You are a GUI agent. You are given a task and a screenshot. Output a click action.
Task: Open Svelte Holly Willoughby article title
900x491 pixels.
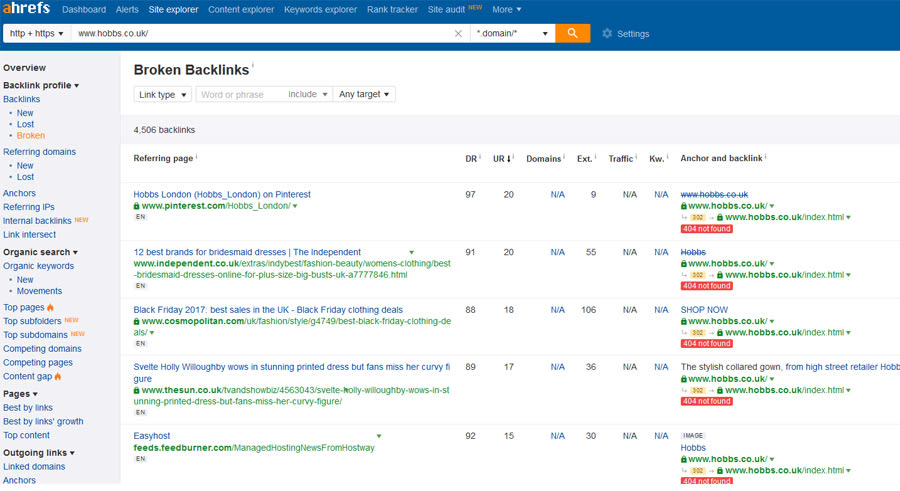[292, 373]
